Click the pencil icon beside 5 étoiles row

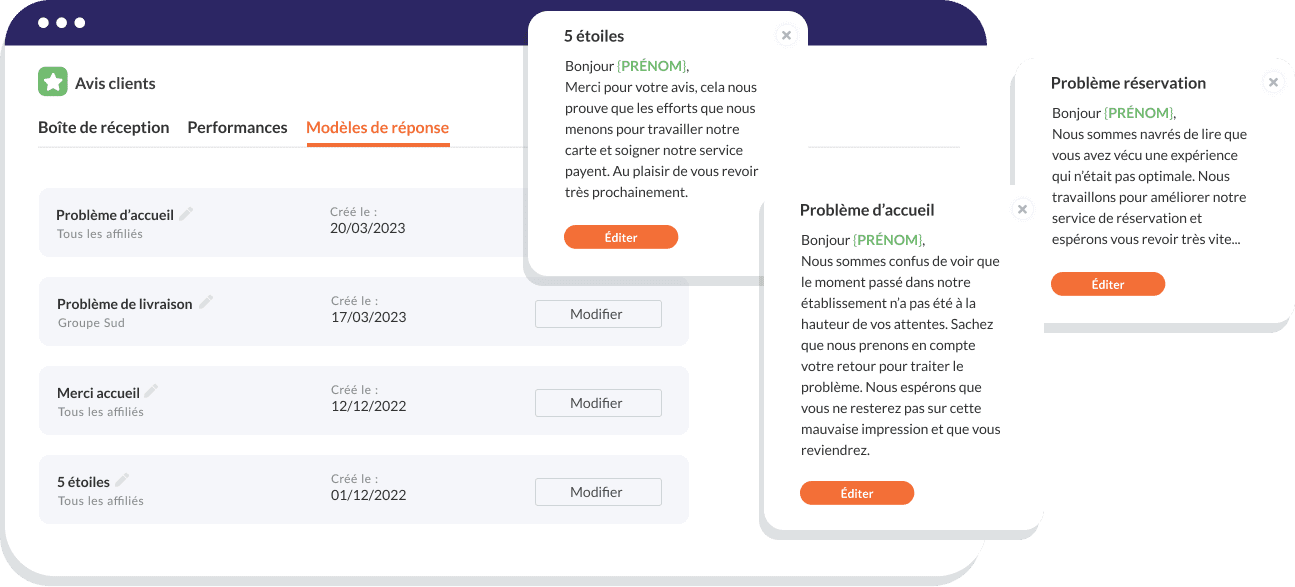click(x=123, y=480)
